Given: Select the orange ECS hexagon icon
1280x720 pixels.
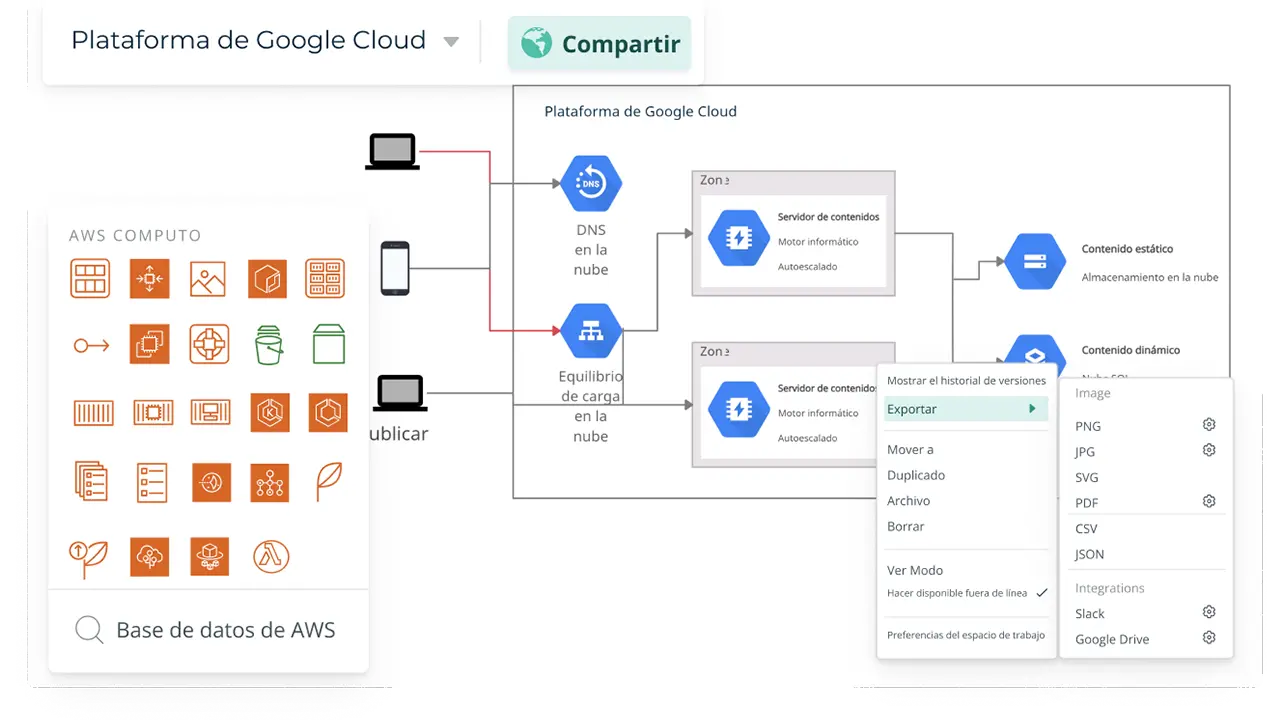Looking at the screenshot, I should click(329, 411).
